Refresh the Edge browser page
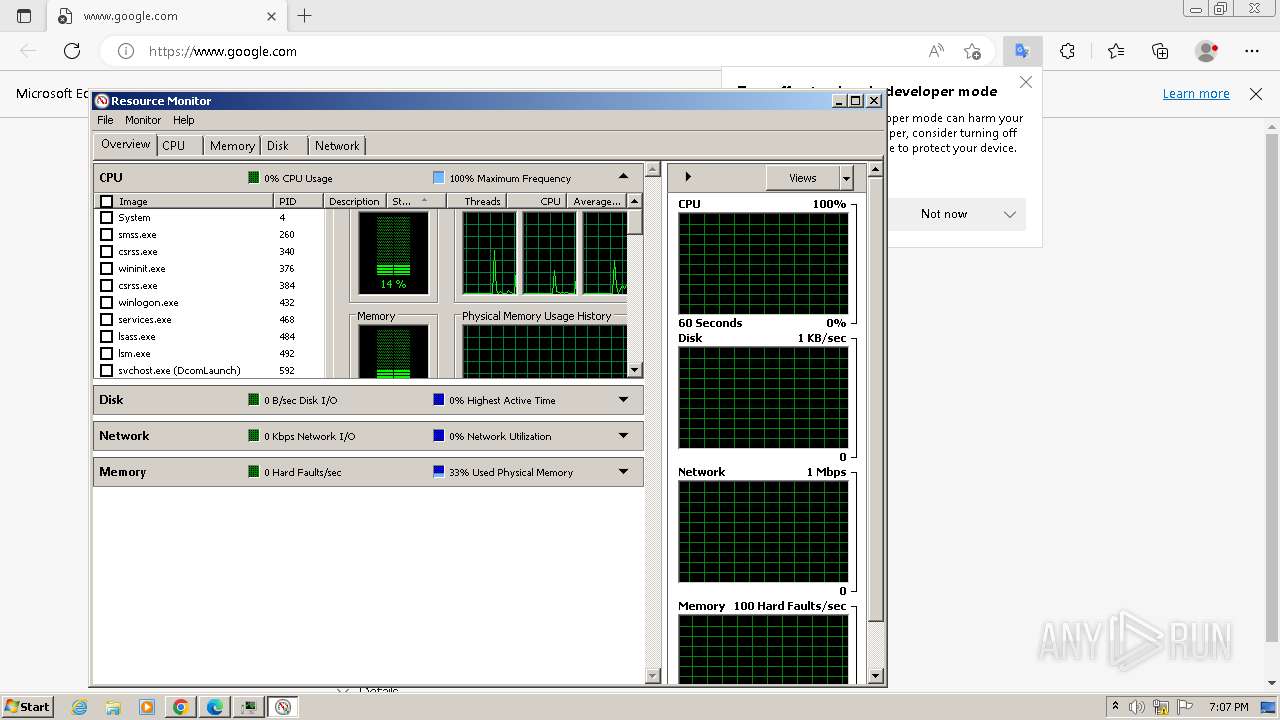Viewport: 1280px width, 720px height. tap(72, 51)
